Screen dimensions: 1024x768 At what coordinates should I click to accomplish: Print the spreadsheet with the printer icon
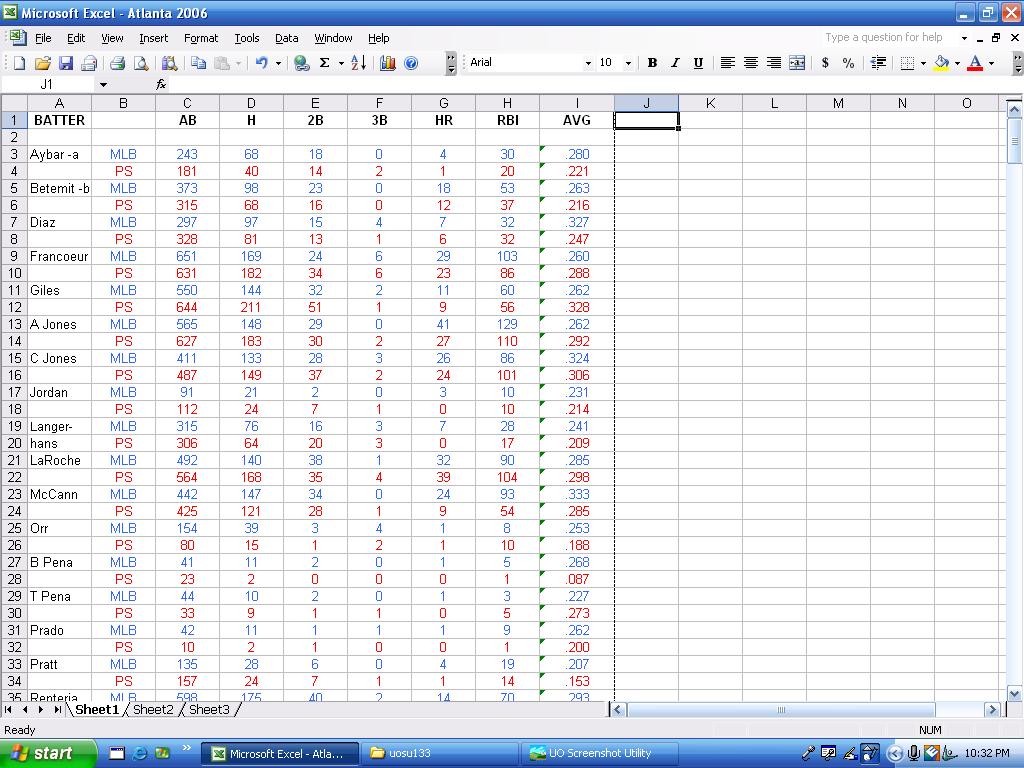tap(118, 63)
